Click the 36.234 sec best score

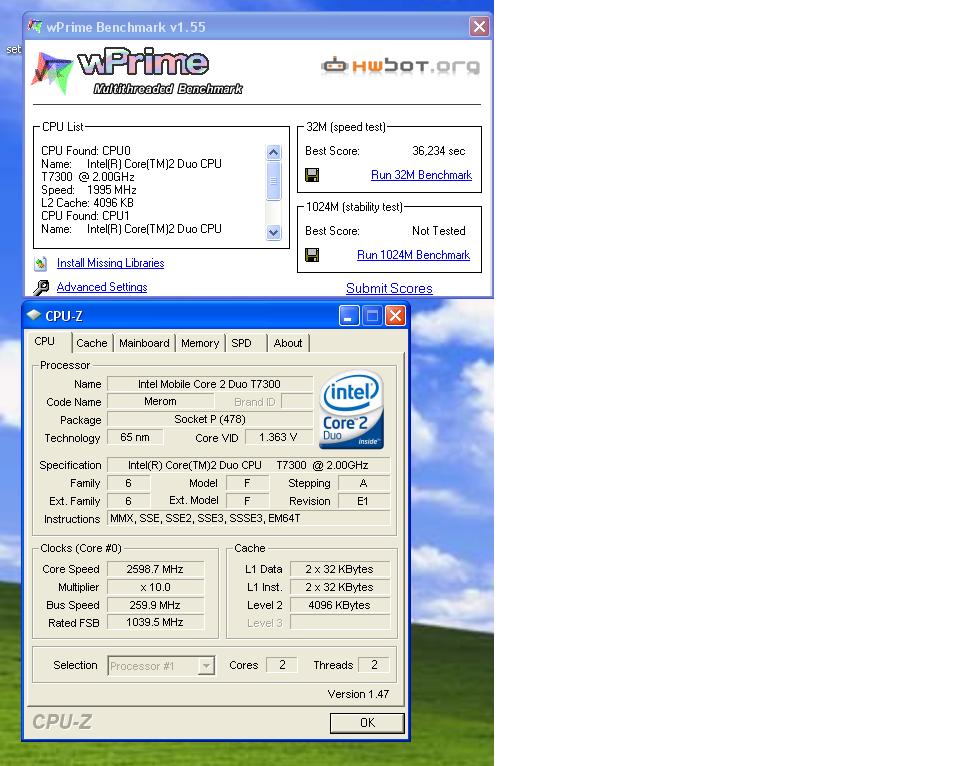[438, 151]
